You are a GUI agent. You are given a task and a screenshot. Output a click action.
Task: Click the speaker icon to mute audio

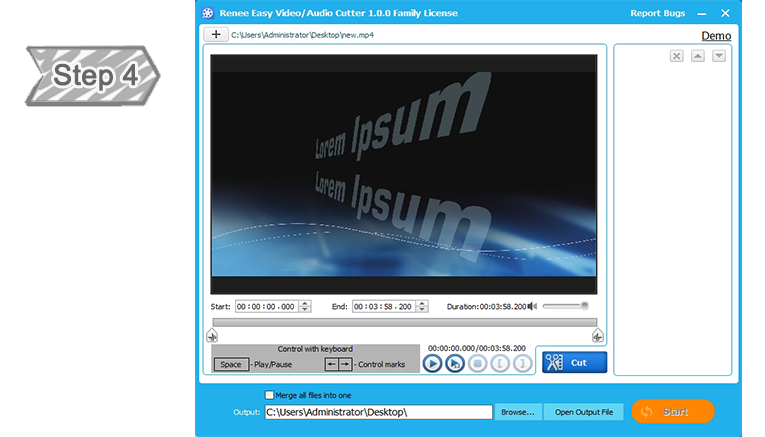(533, 306)
